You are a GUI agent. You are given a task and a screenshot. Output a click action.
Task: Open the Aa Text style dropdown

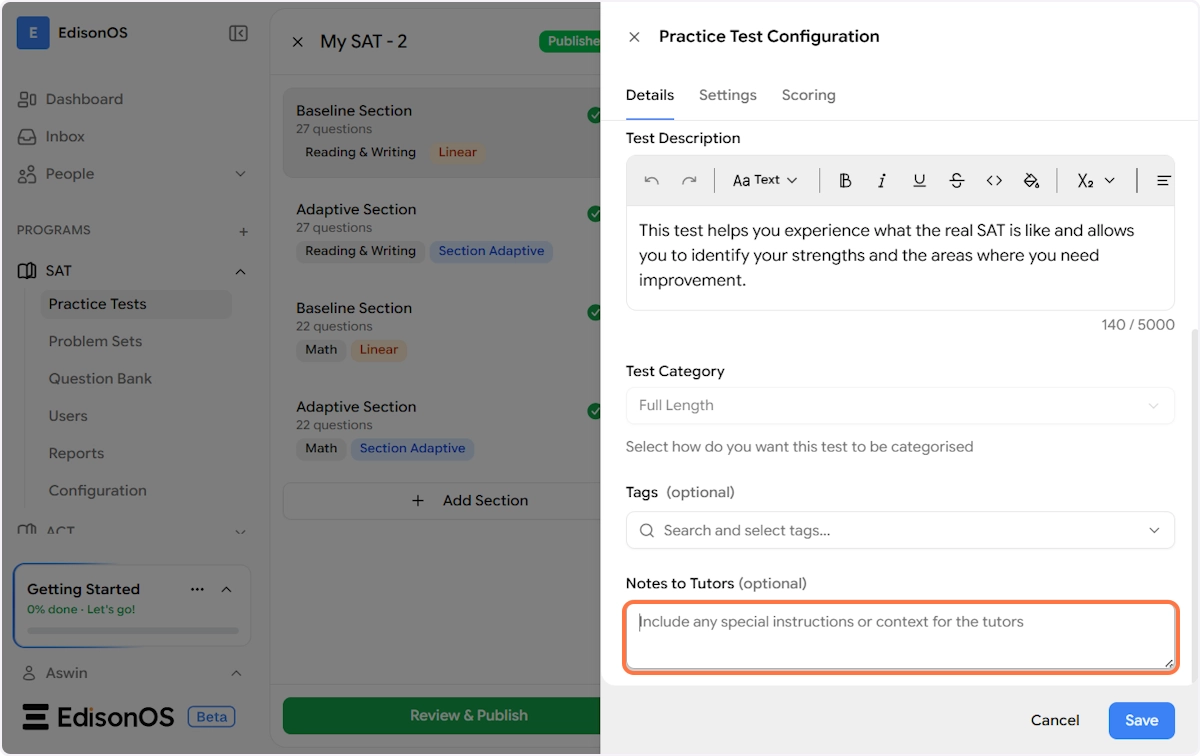(765, 181)
